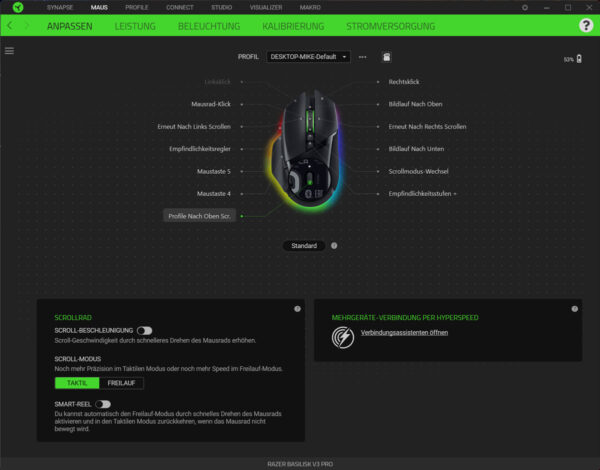Select the Freilauf scroll mode
This screenshot has height=470, width=600.
tap(122, 382)
